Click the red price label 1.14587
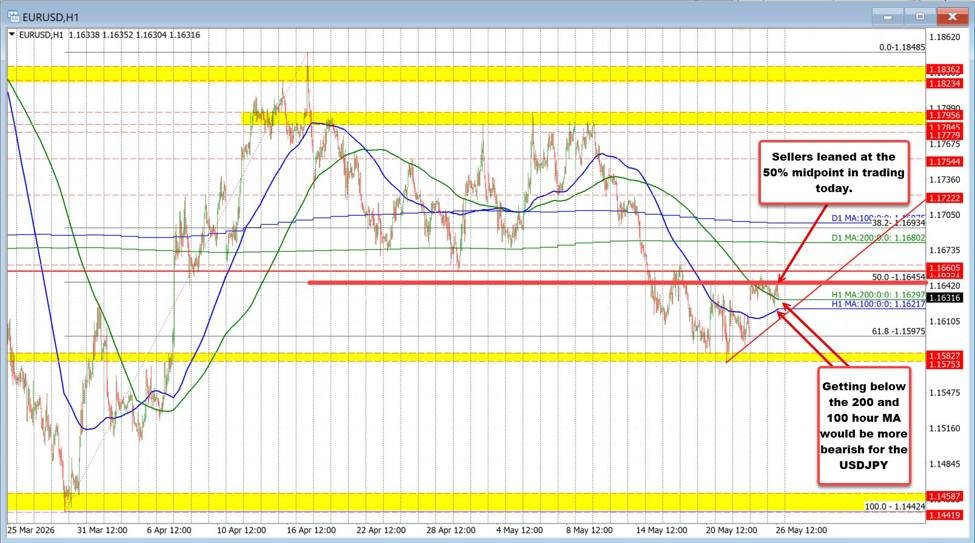Viewport: 975px width, 543px height. [x=945, y=496]
